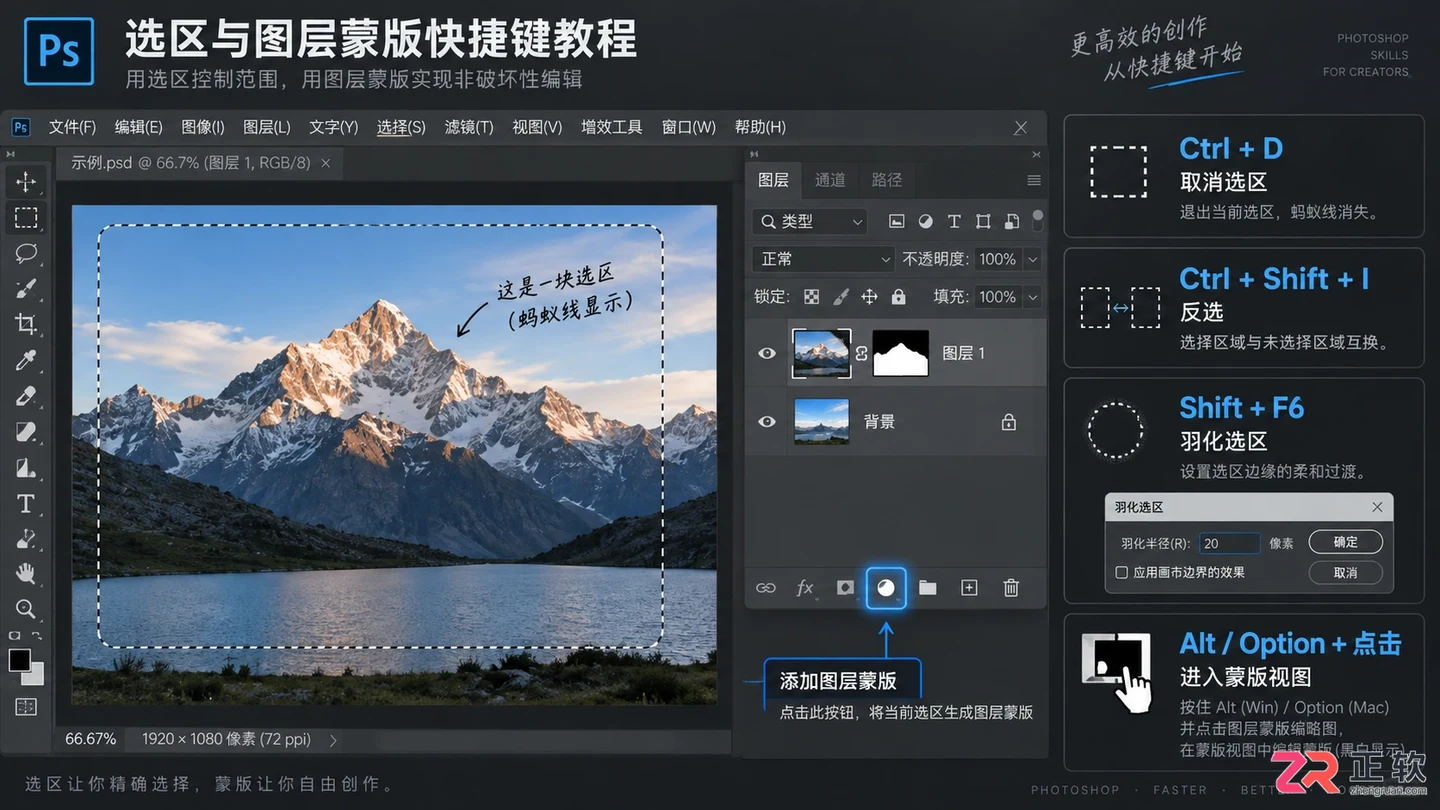Open the 选择(S) menu
This screenshot has height=810, width=1440.
coord(401,127)
